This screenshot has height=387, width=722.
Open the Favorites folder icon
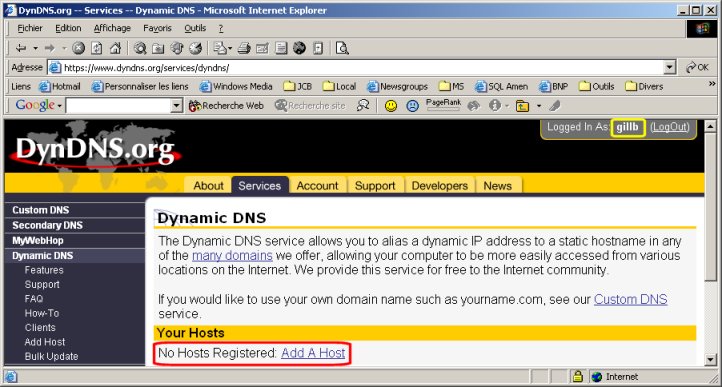158,48
